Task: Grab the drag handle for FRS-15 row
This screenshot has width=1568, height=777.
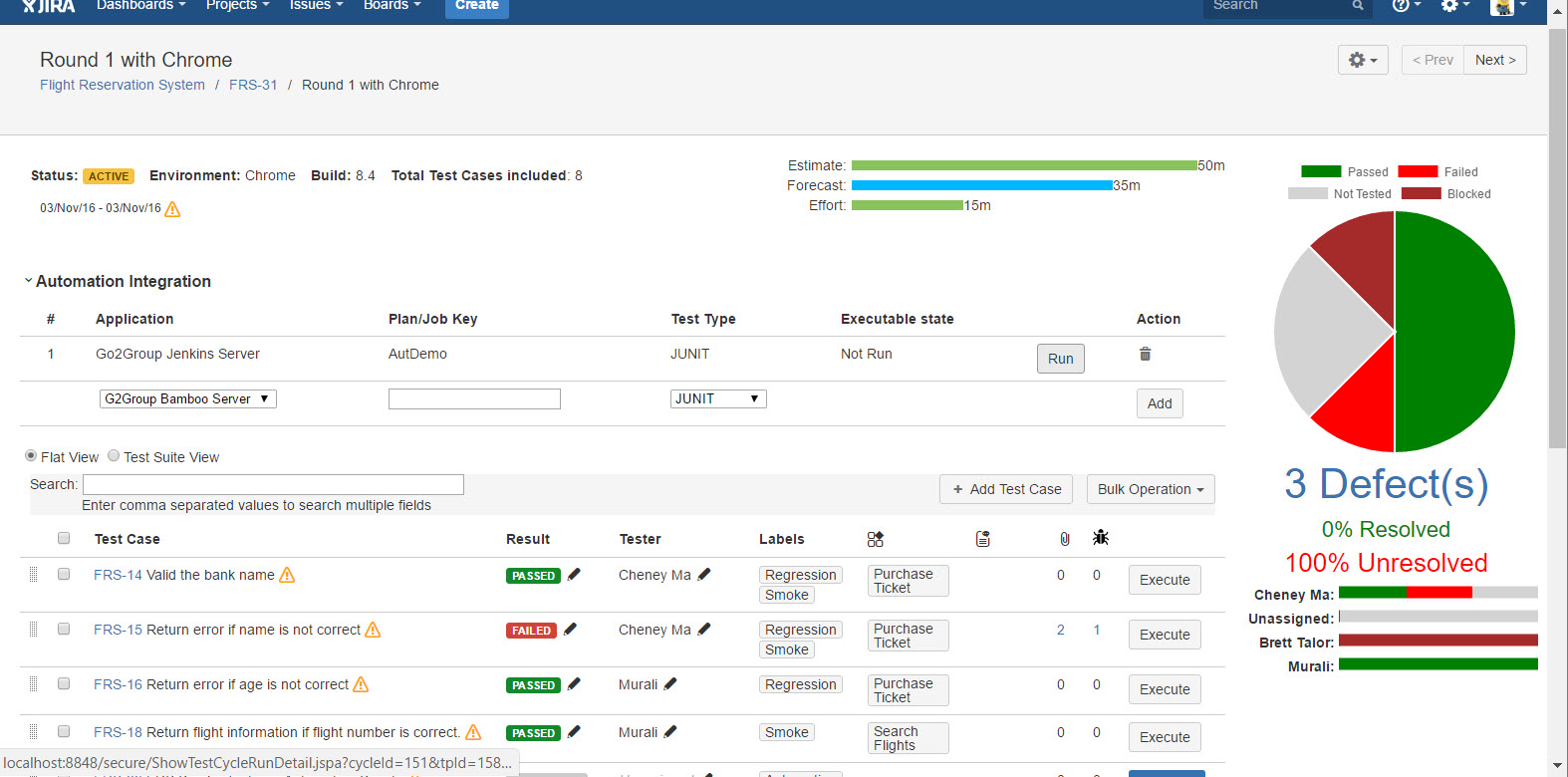Action: pos(33,629)
